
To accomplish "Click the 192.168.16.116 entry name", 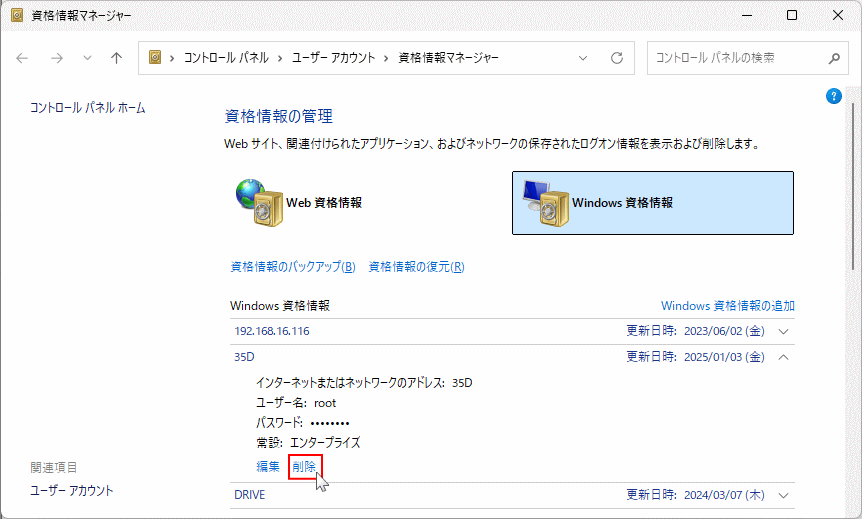I will click(272, 331).
